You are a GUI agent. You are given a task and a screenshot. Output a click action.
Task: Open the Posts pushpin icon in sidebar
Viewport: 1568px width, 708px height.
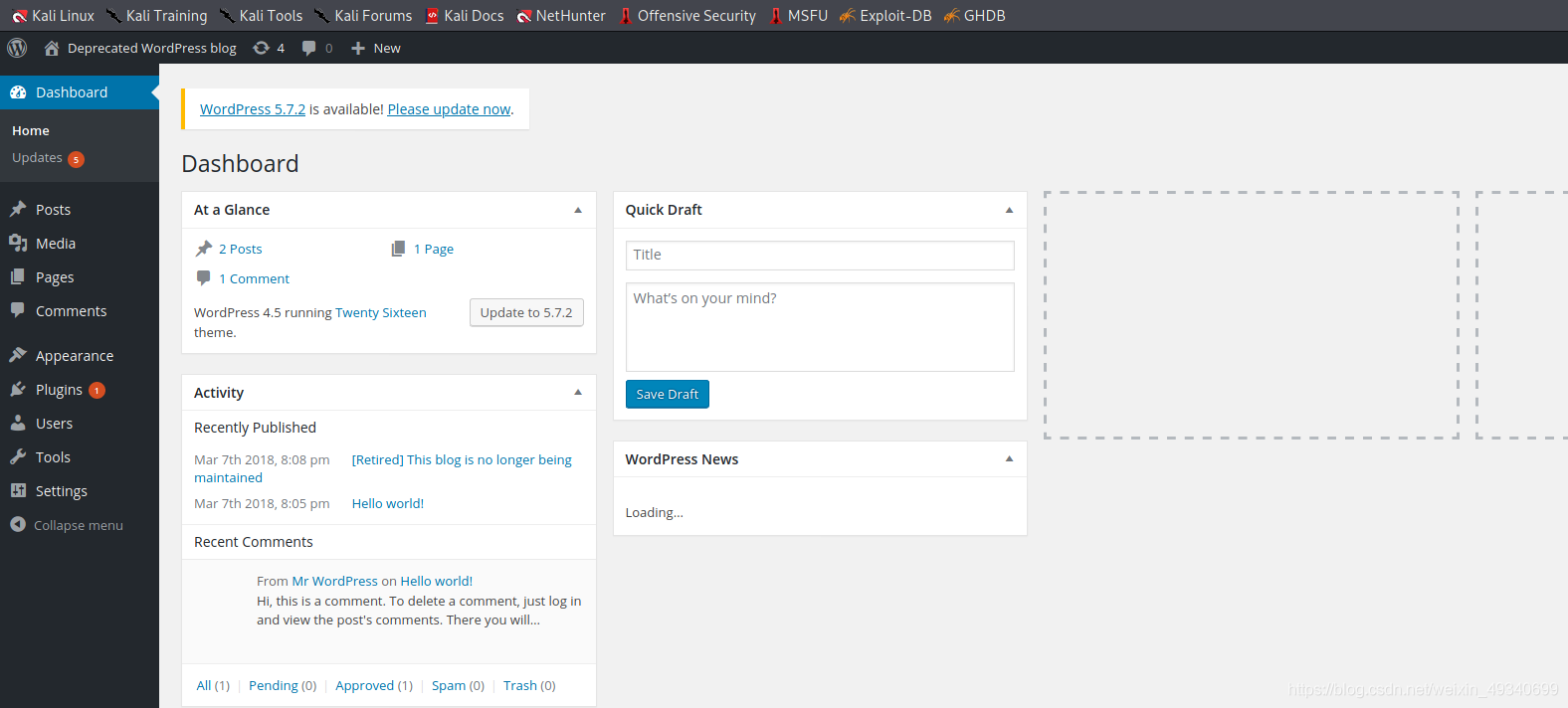coord(18,209)
